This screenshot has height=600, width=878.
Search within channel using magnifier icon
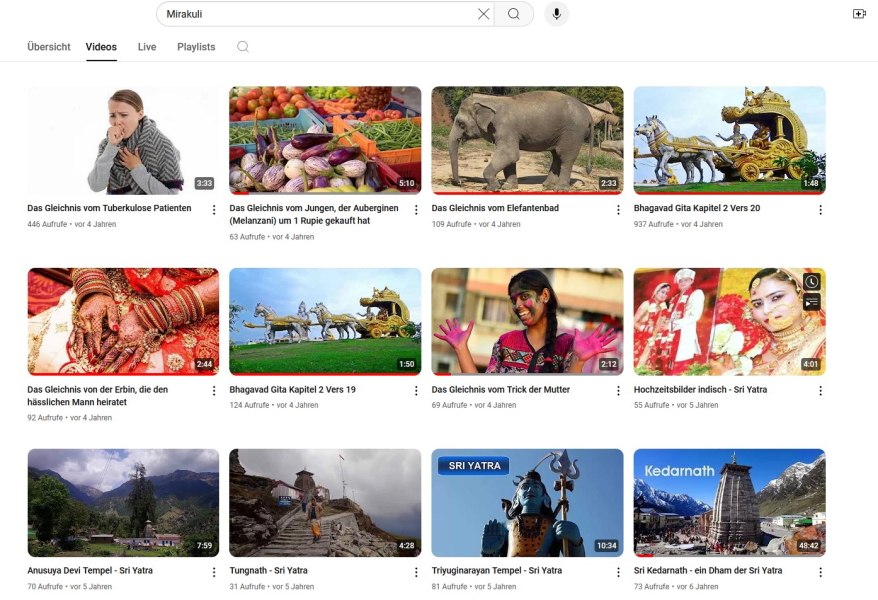pyautogui.click(x=242, y=47)
